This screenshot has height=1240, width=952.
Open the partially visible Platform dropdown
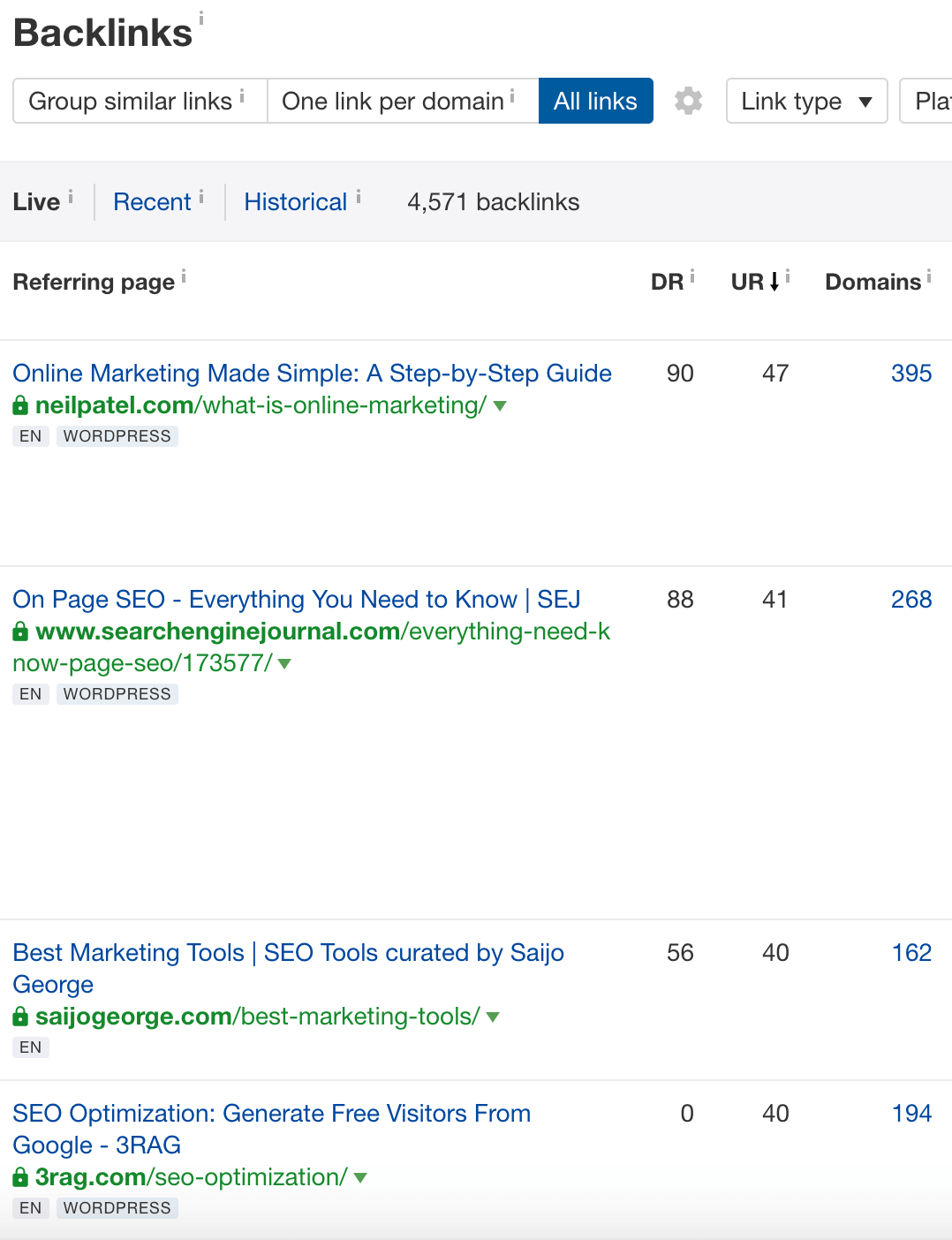pyautogui.click(x=926, y=101)
